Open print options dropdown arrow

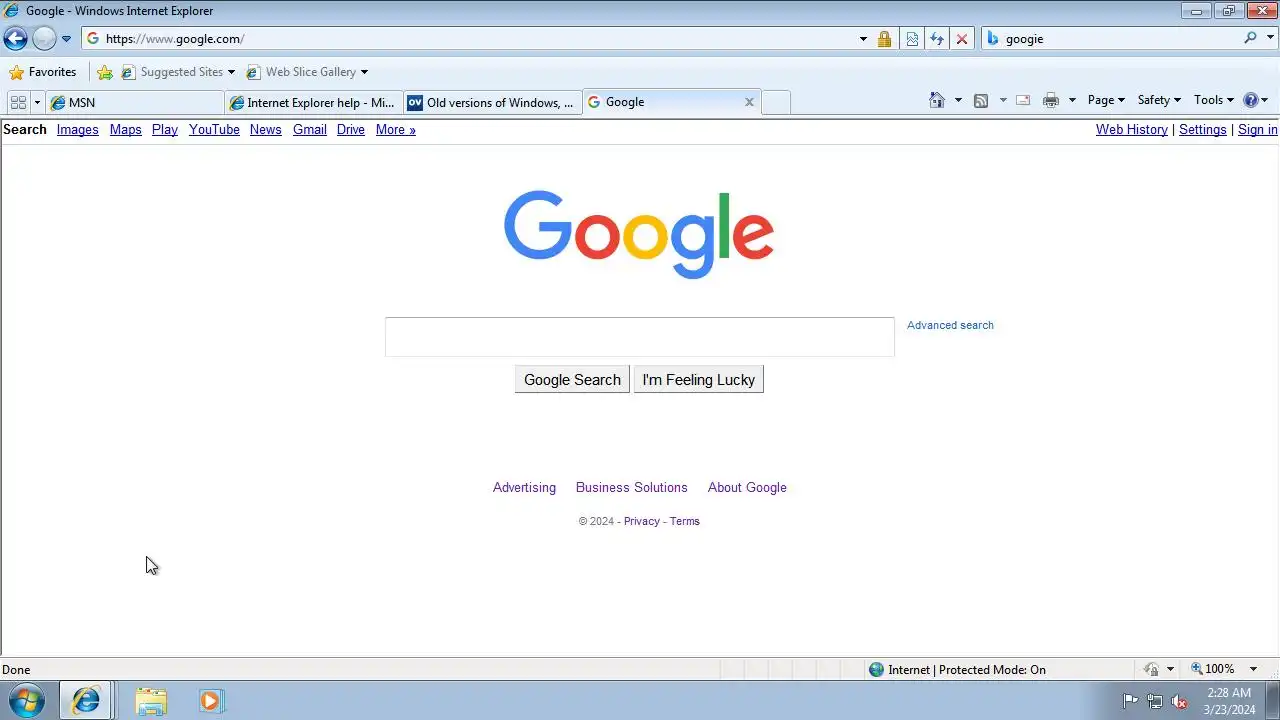[x=1072, y=100]
